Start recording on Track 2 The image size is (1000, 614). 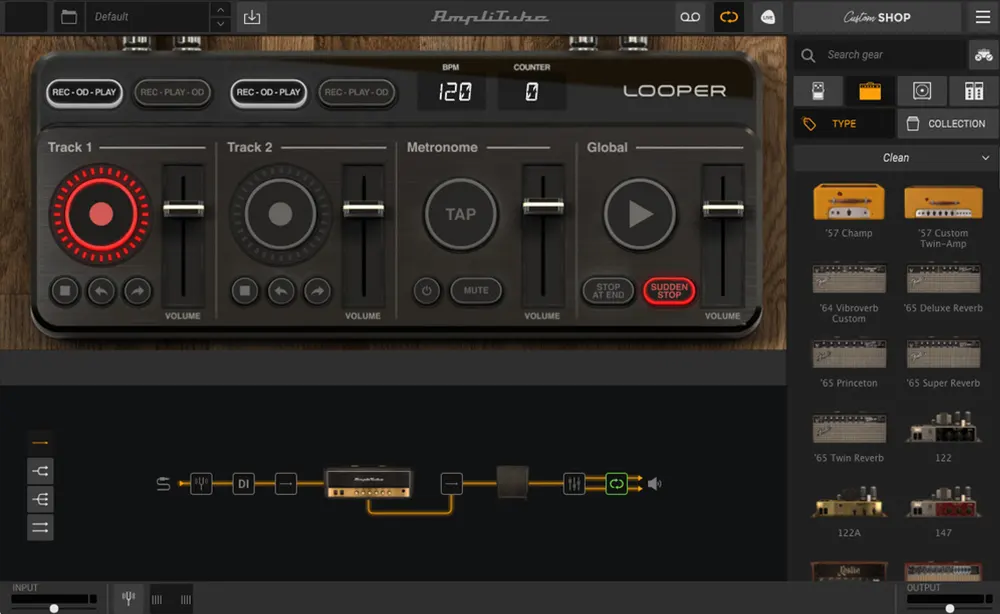[x=280, y=214]
